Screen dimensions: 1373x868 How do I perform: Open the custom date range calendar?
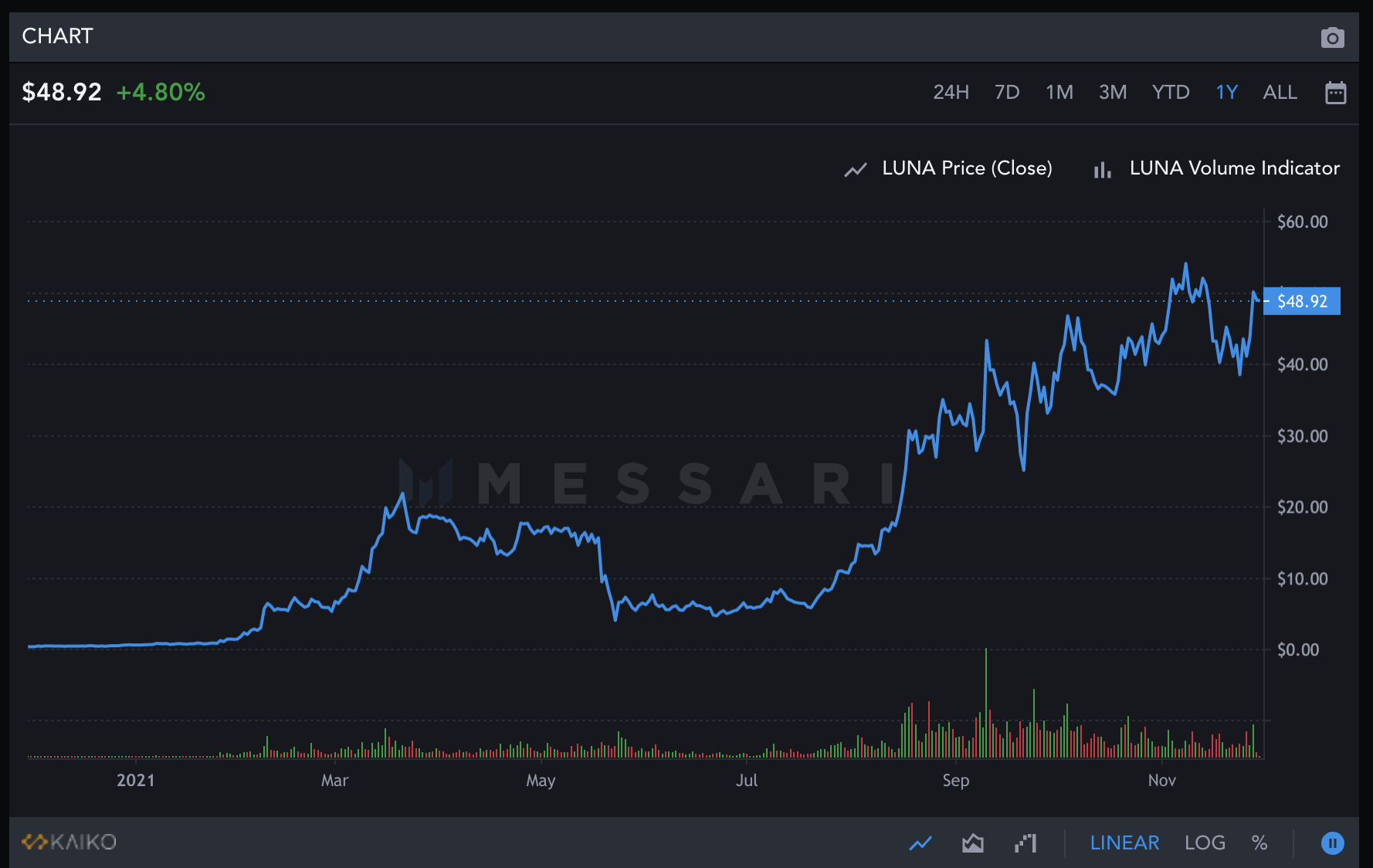click(1335, 93)
